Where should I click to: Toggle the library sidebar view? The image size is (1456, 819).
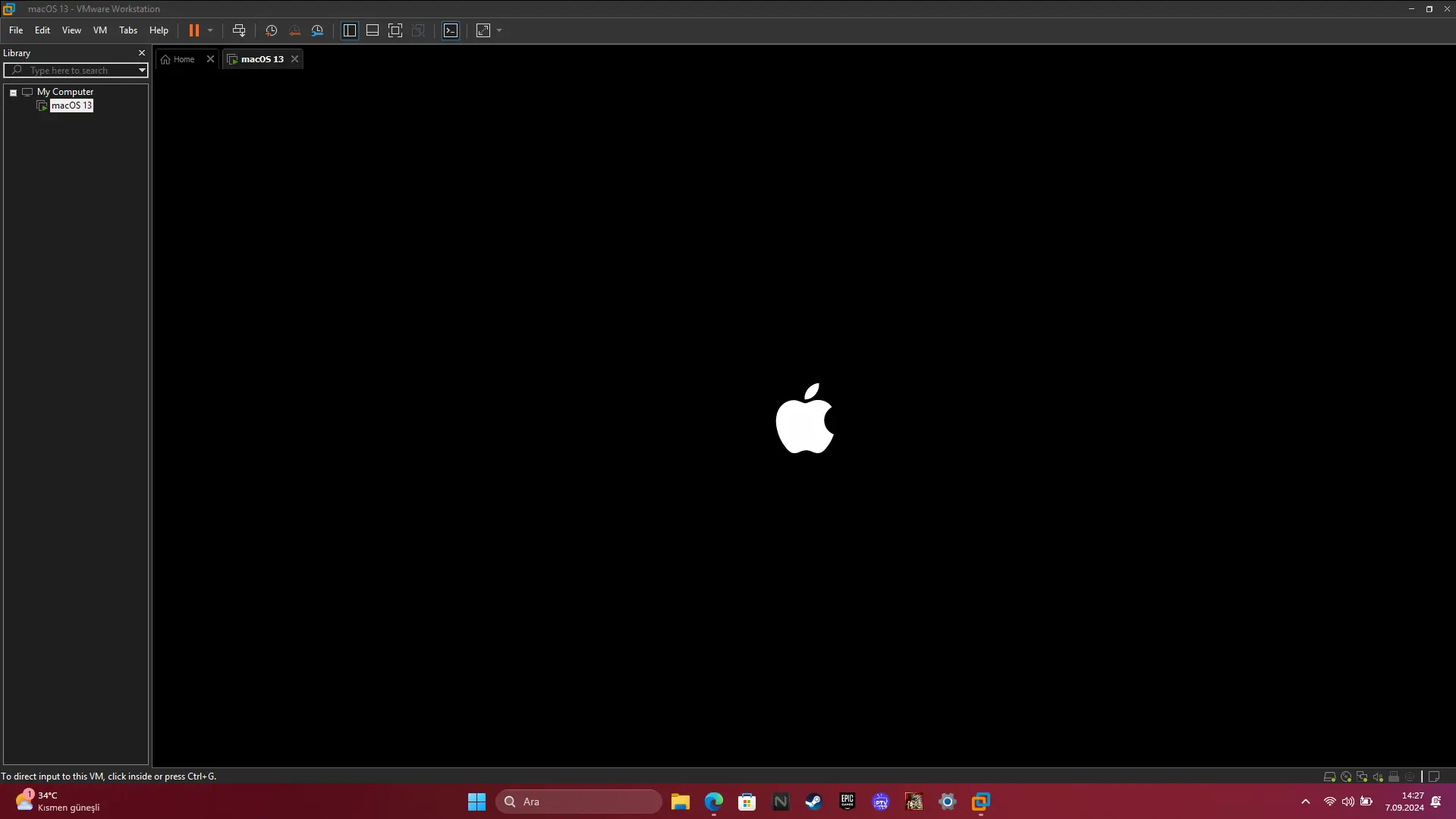pos(350,30)
